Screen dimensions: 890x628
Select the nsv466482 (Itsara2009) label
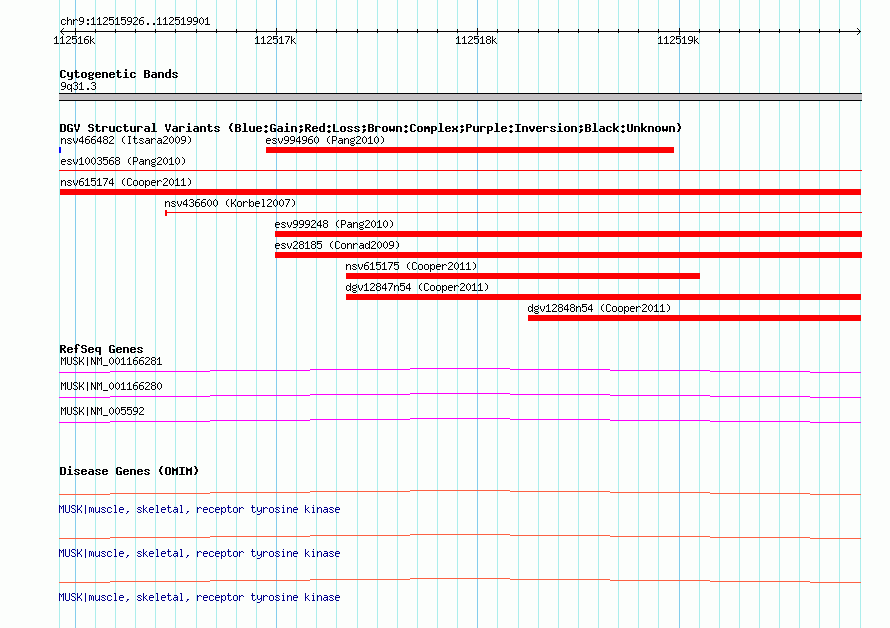click(126, 140)
